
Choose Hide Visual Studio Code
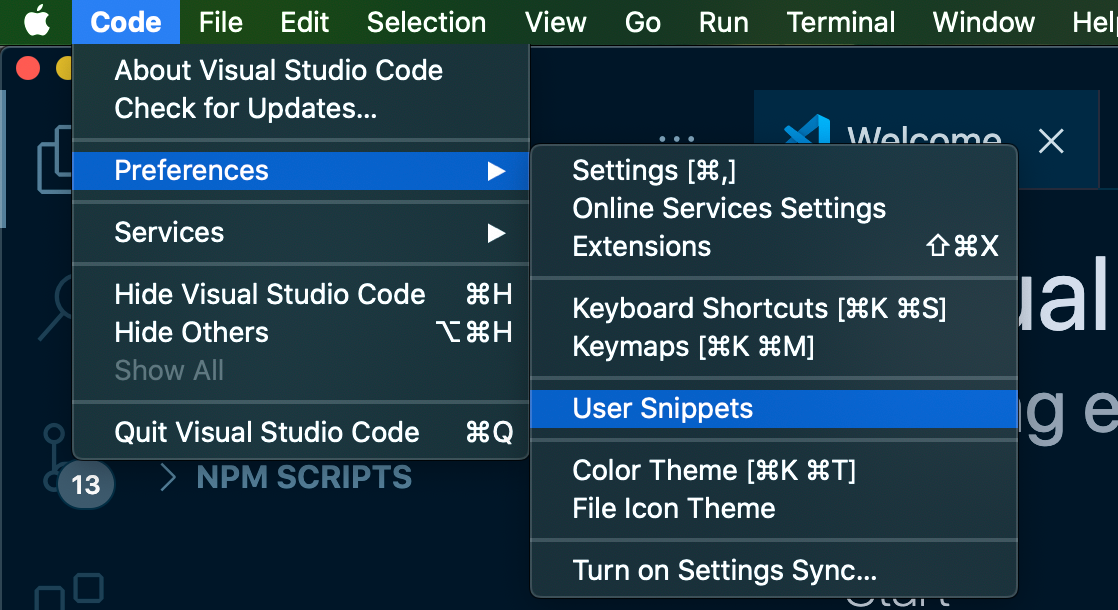pyautogui.click(x=300, y=294)
